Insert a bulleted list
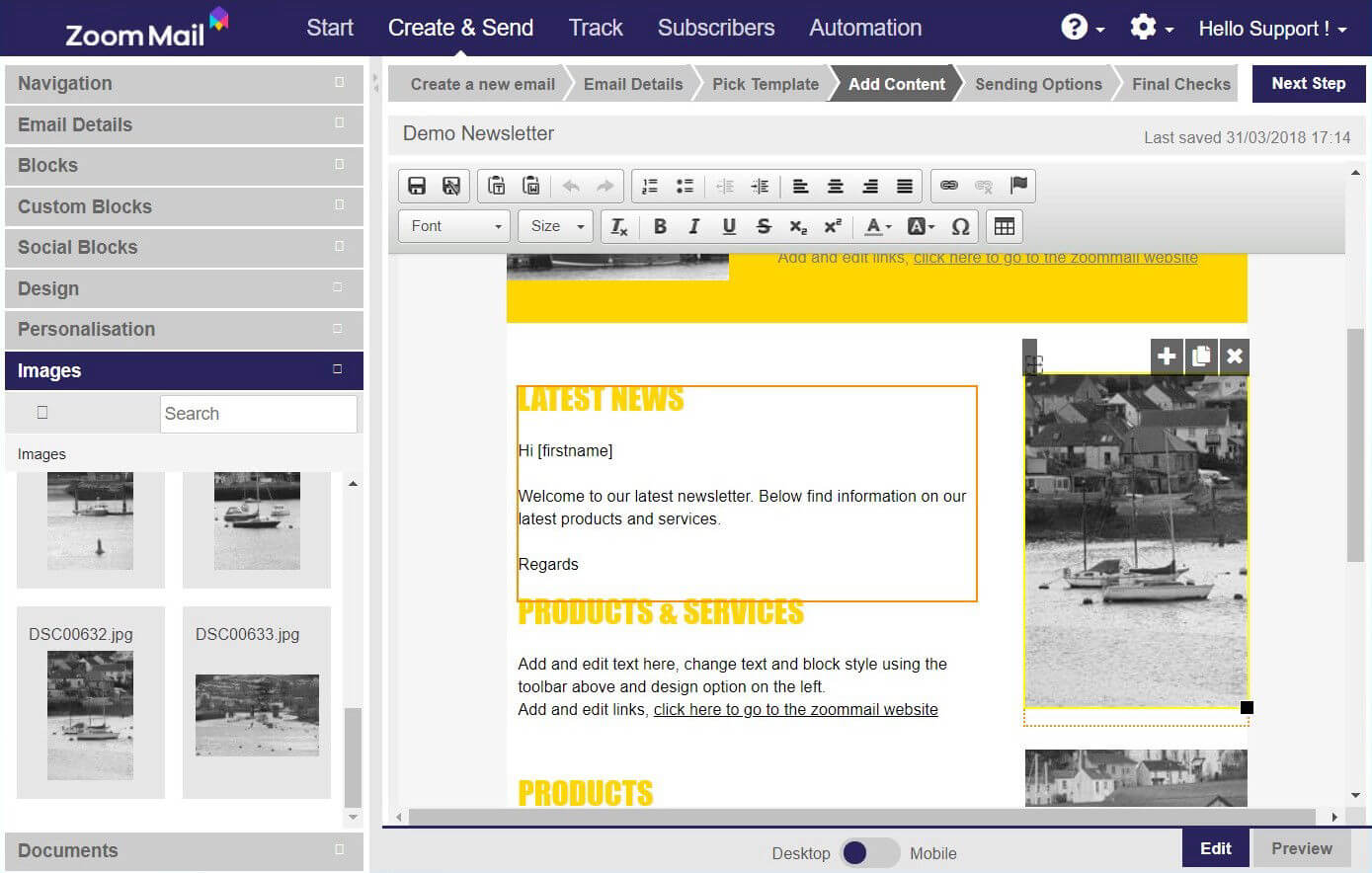The height and width of the screenshot is (873, 1372). (685, 186)
